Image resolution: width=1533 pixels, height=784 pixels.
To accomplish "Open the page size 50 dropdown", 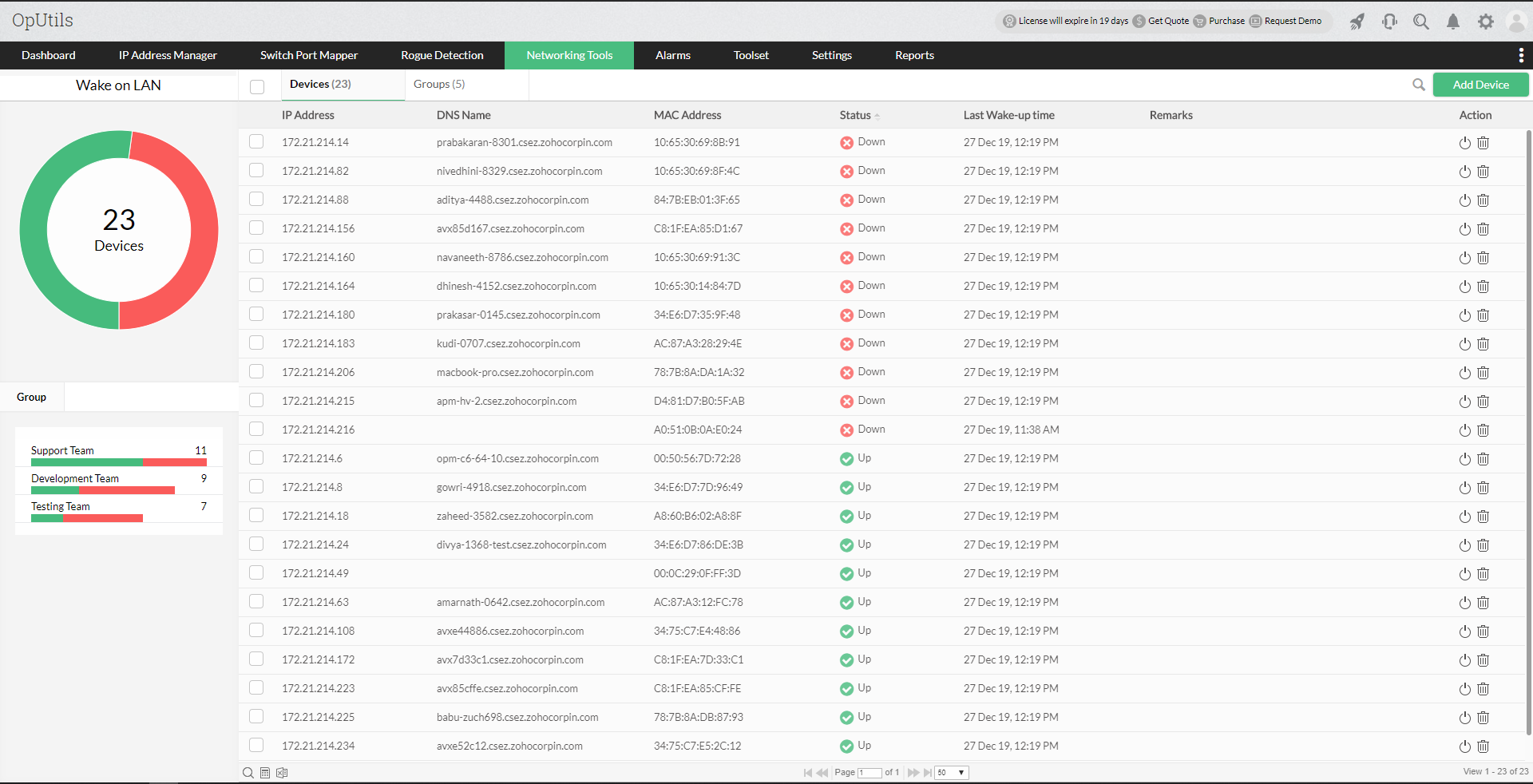I will point(950,772).
